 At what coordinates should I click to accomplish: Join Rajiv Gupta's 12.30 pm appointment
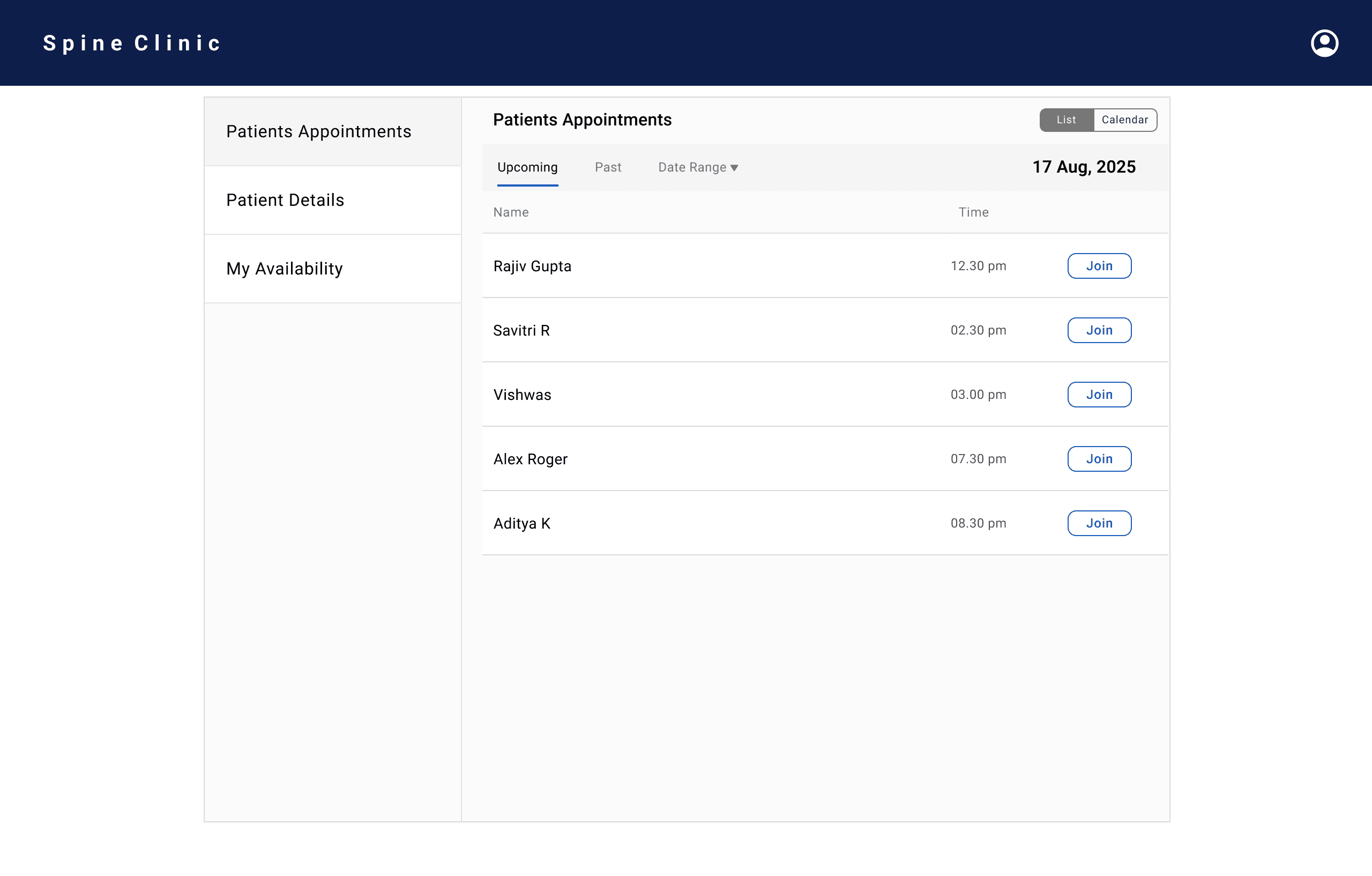point(1099,266)
